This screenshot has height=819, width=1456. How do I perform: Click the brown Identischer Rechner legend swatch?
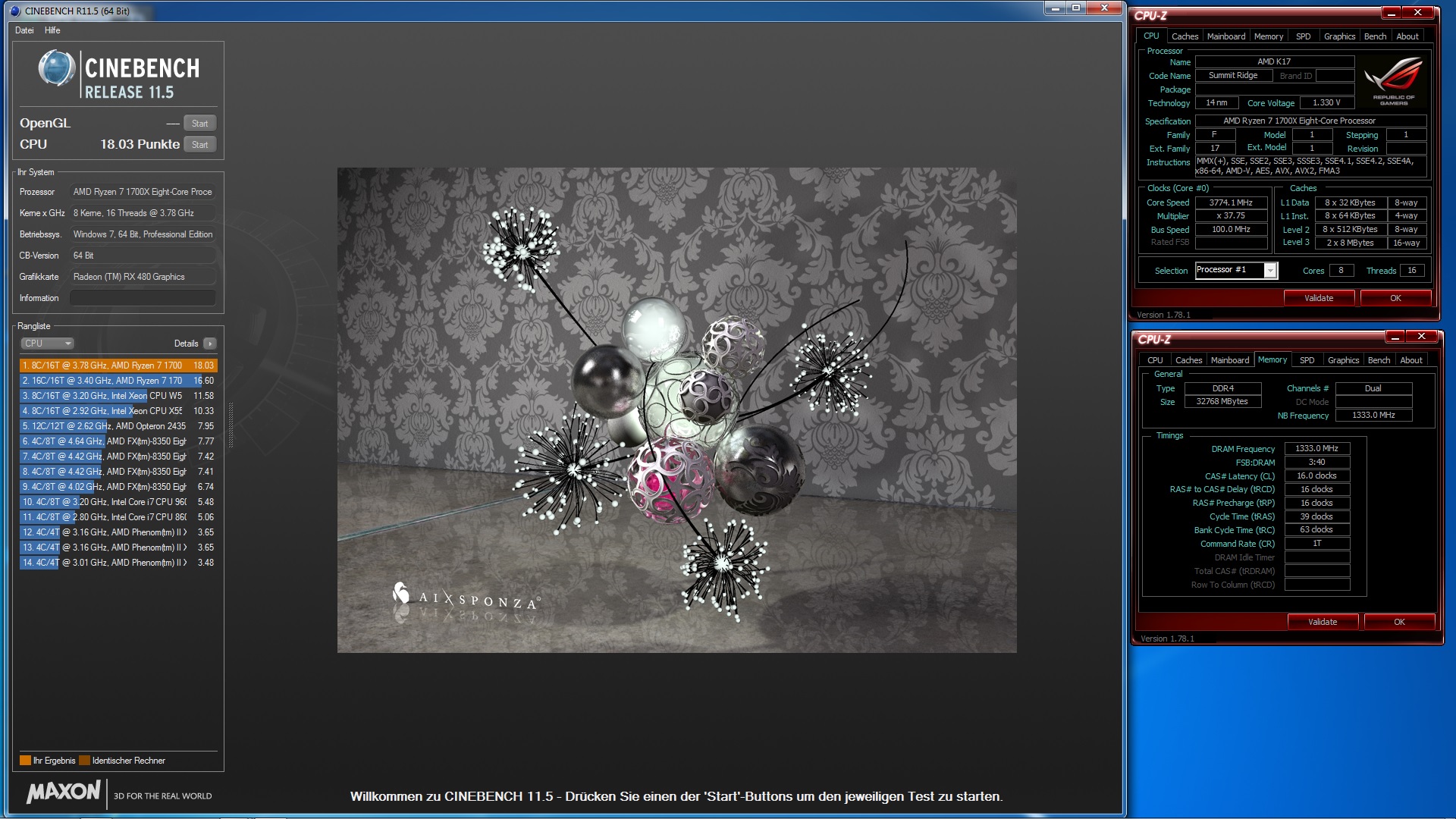pyautogui.click(x=84, y=761)
